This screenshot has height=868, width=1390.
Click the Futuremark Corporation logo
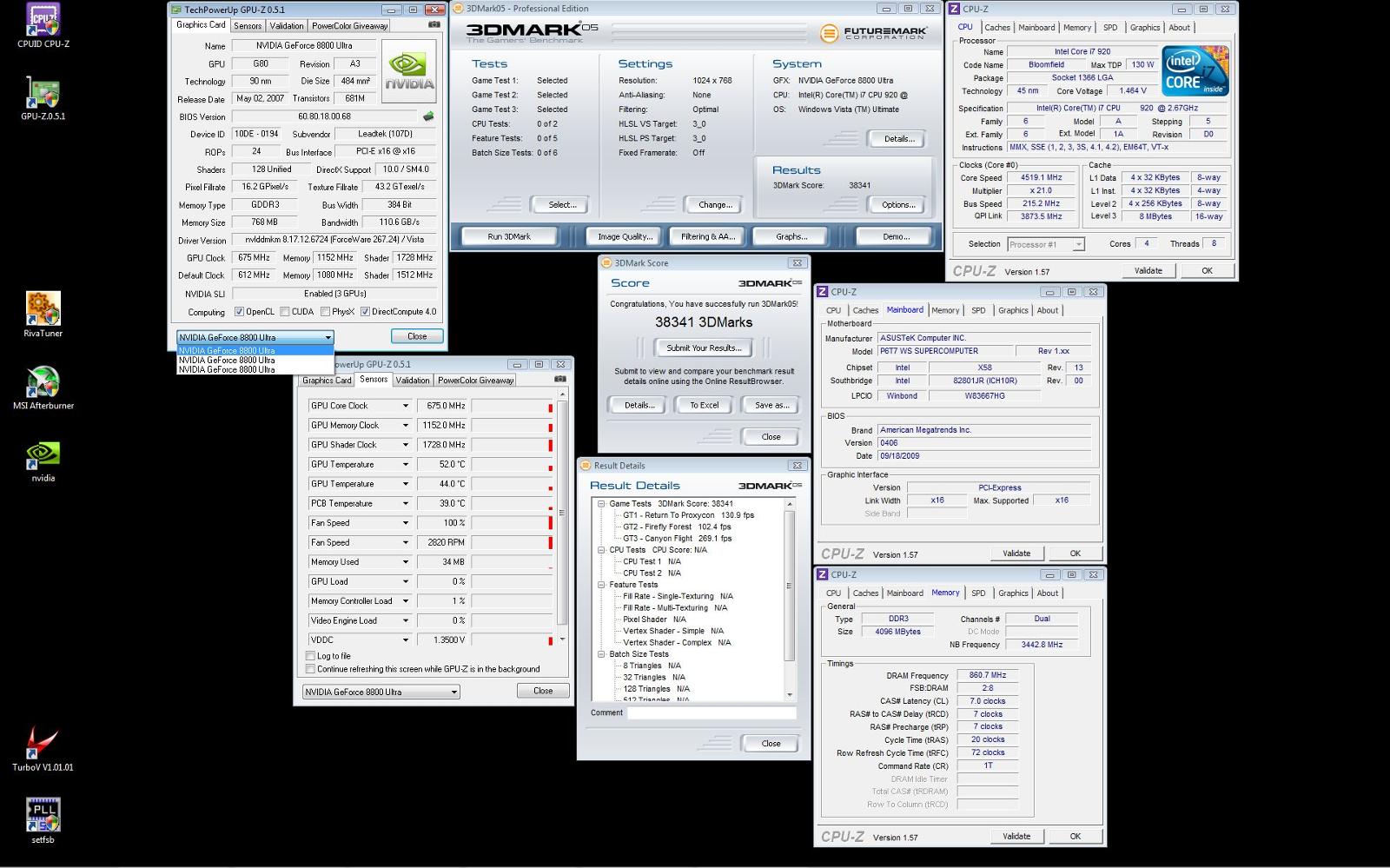point(875,33)
